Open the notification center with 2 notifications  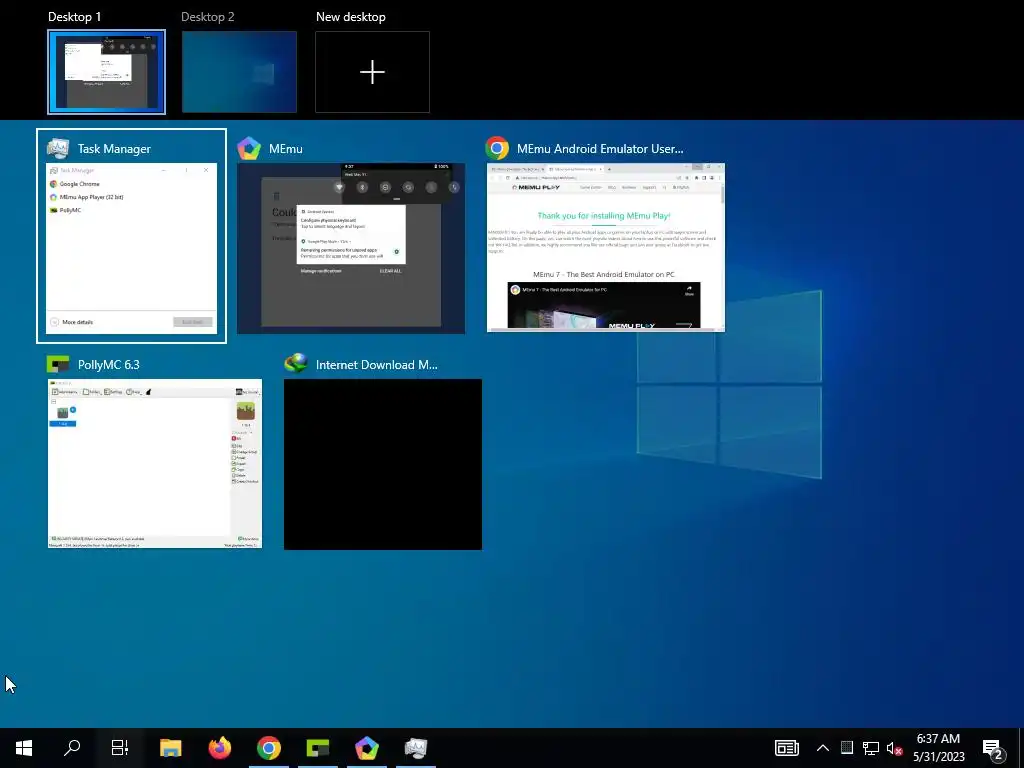pyautogui.click(x=993, y=749)
